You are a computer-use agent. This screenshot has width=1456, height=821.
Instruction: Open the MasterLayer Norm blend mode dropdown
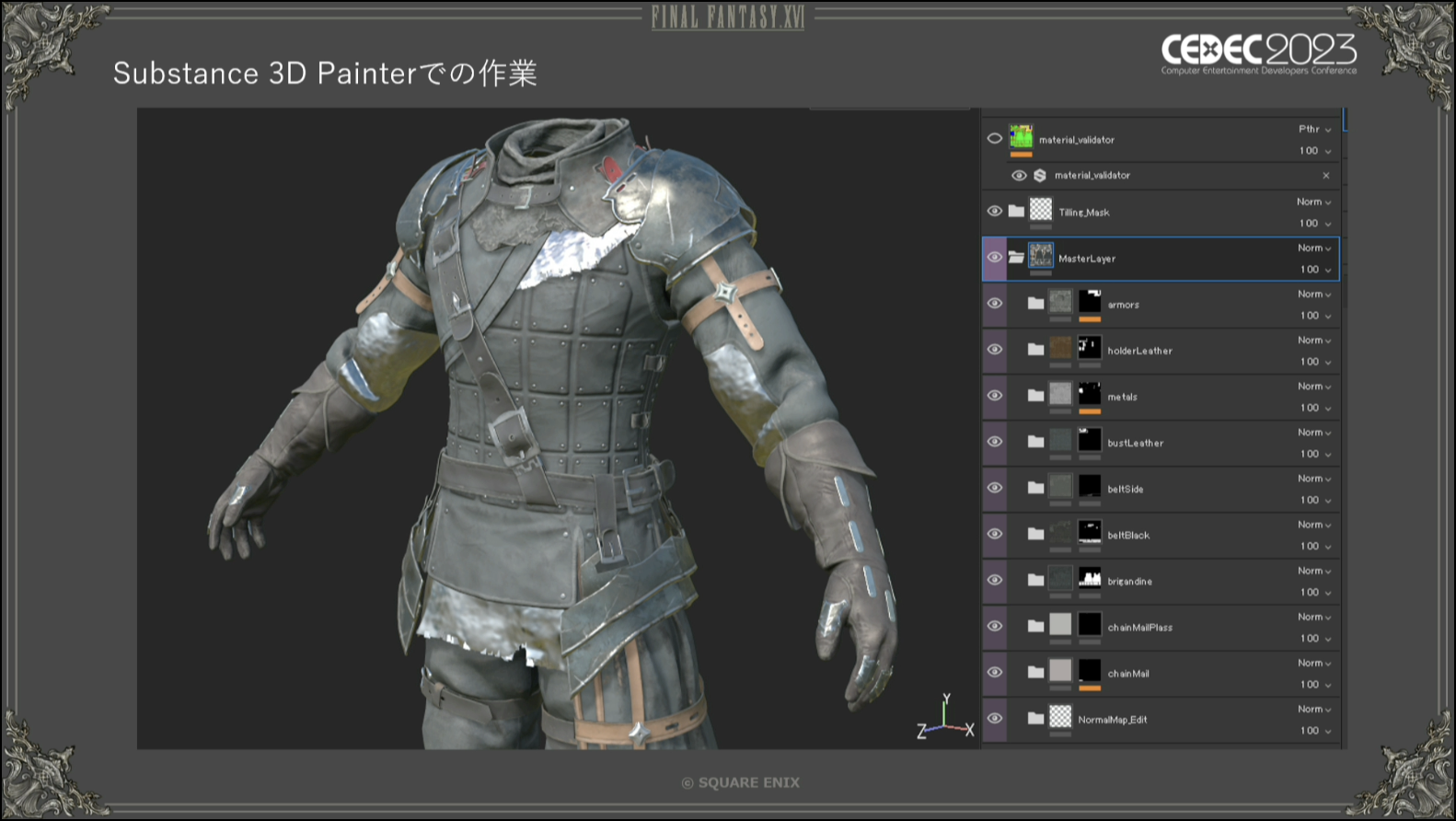1314,248
